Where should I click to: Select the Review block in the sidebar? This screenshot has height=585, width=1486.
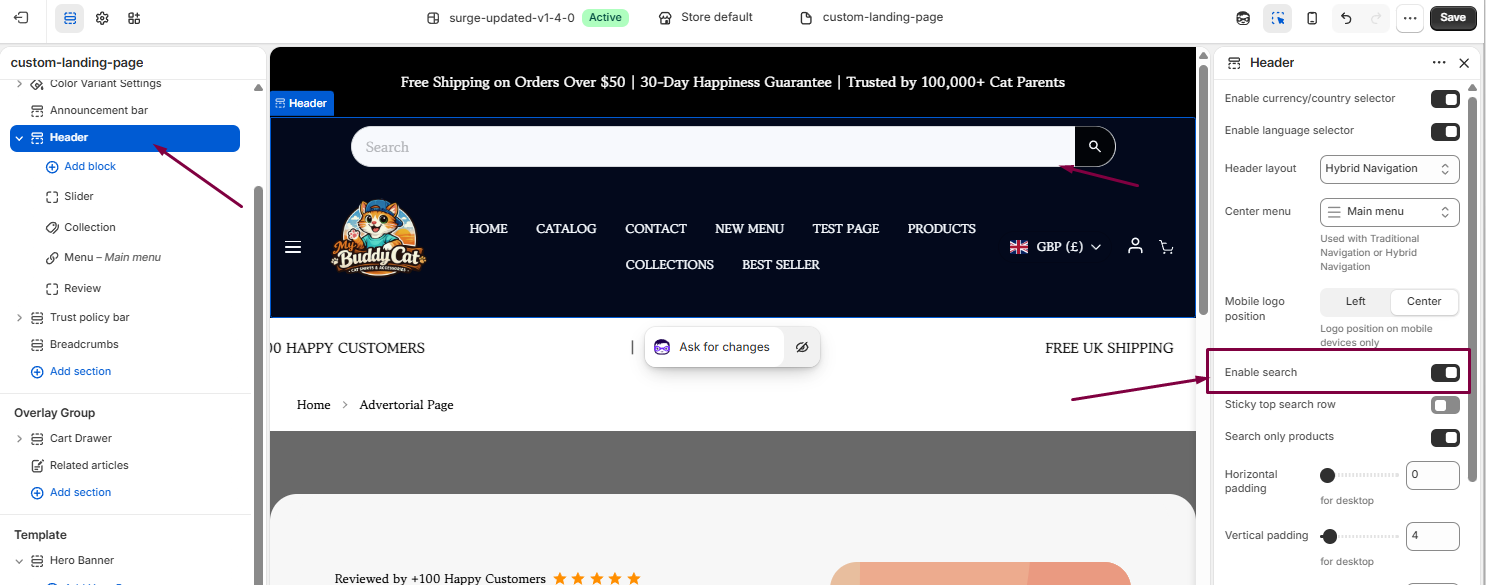82,289
